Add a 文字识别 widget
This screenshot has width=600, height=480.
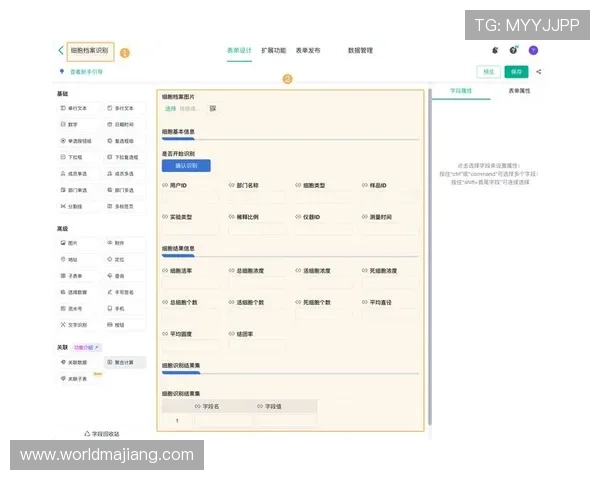click(x=78, y=325)
